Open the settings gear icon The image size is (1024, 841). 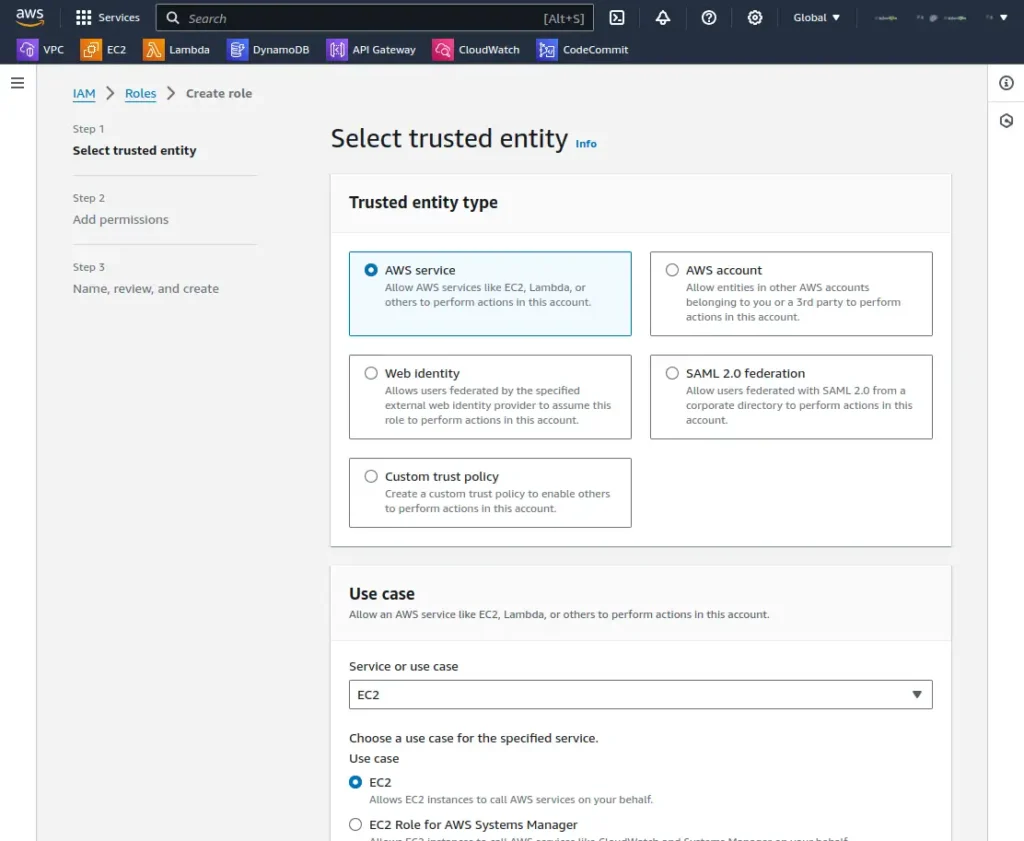(x=754, y=18)
